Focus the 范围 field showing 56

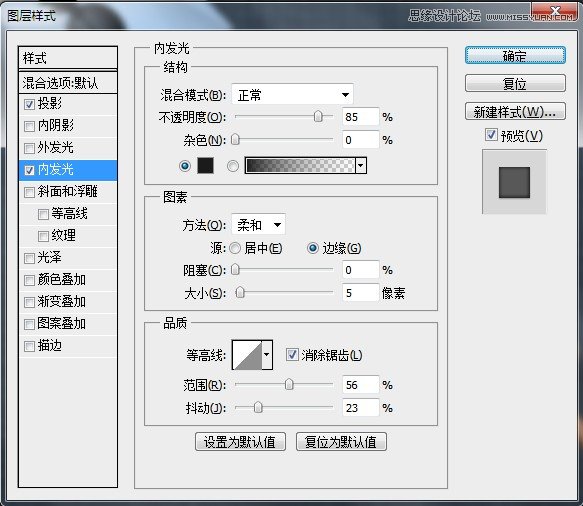pyautogui.click(x=360, y=384)
